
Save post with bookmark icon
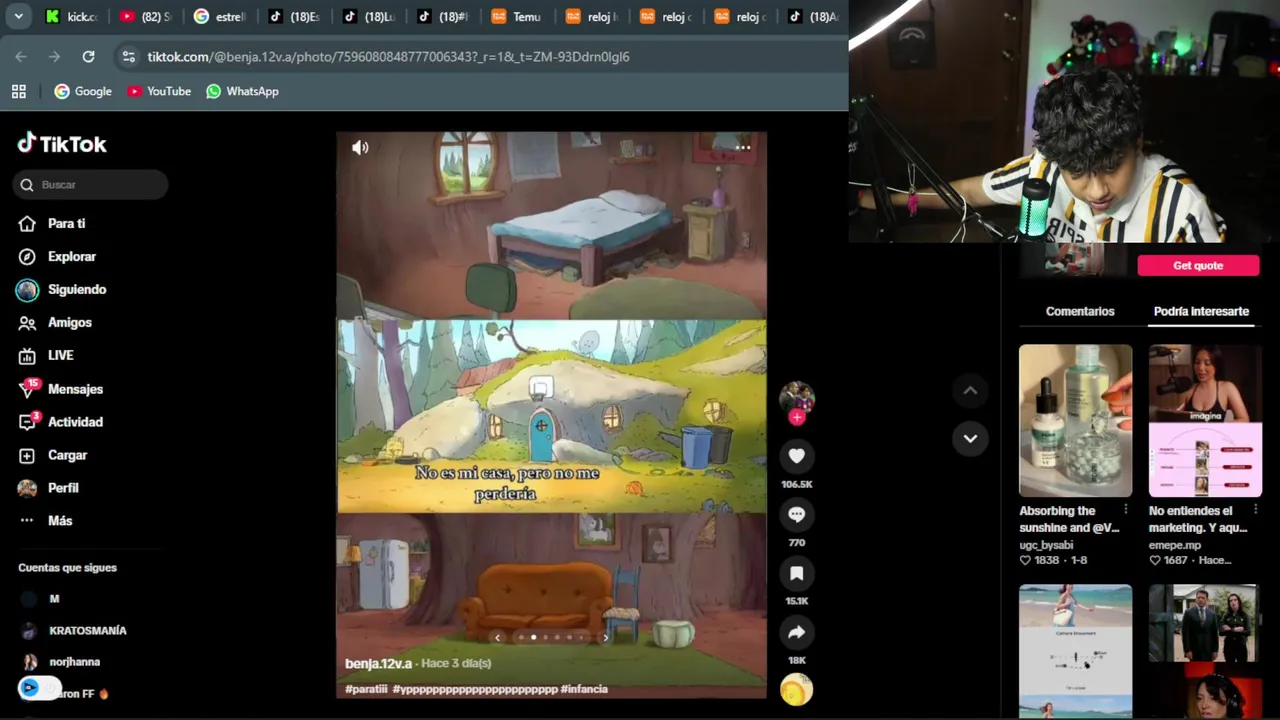[x=796, y=573]
